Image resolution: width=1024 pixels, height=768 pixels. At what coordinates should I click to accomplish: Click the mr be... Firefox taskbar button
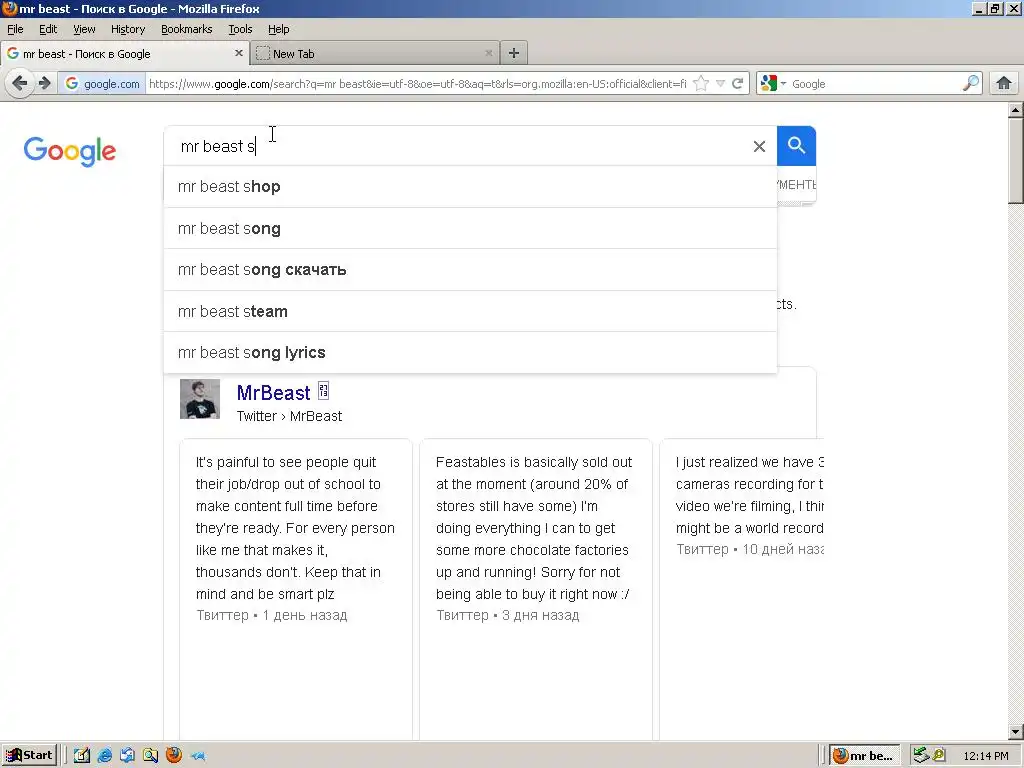pos(865,756)
